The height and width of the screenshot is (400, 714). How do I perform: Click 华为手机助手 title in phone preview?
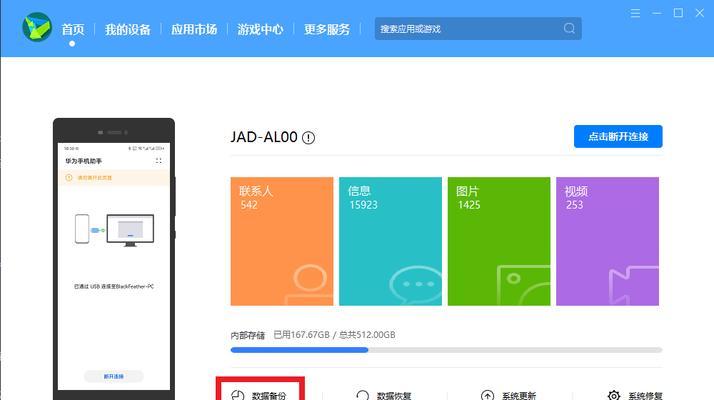point(83,161)
